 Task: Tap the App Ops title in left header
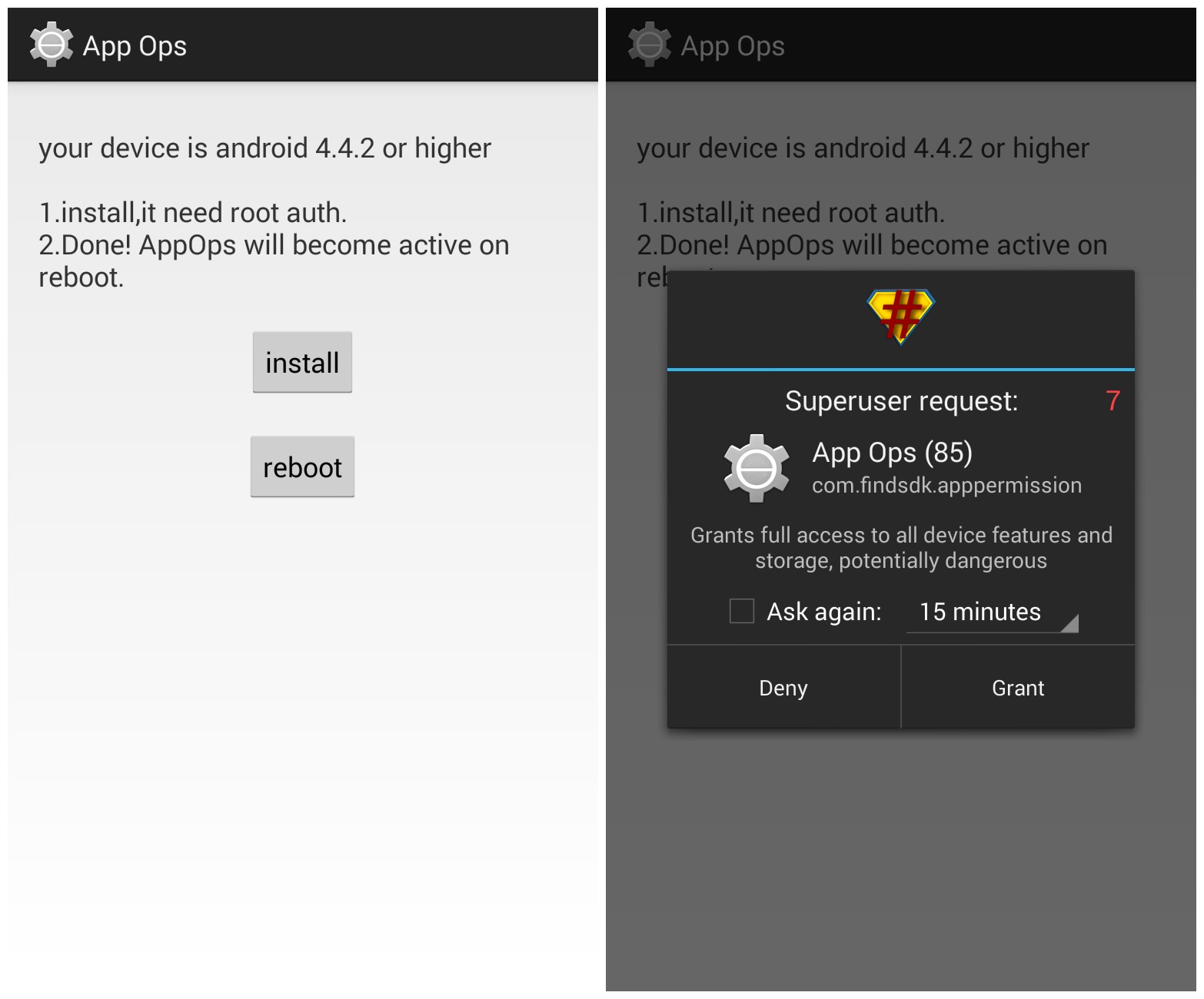[135, 46]
